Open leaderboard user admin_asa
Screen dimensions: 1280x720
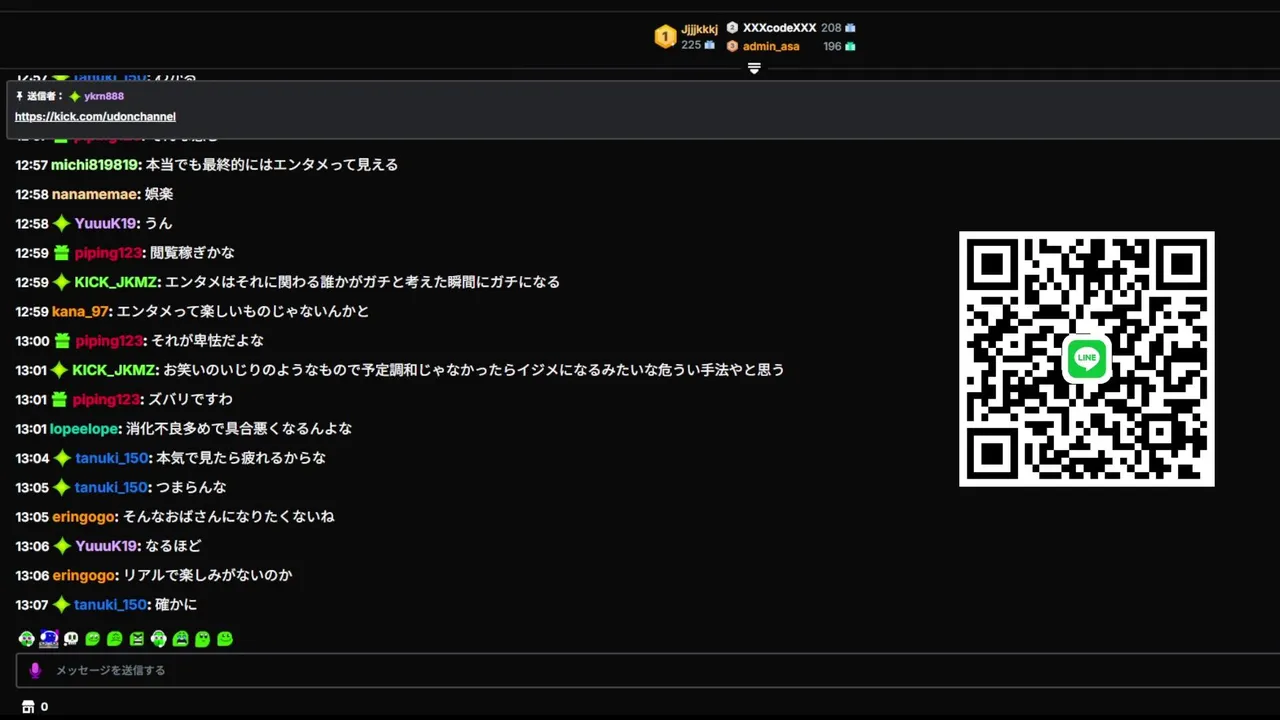771,46
